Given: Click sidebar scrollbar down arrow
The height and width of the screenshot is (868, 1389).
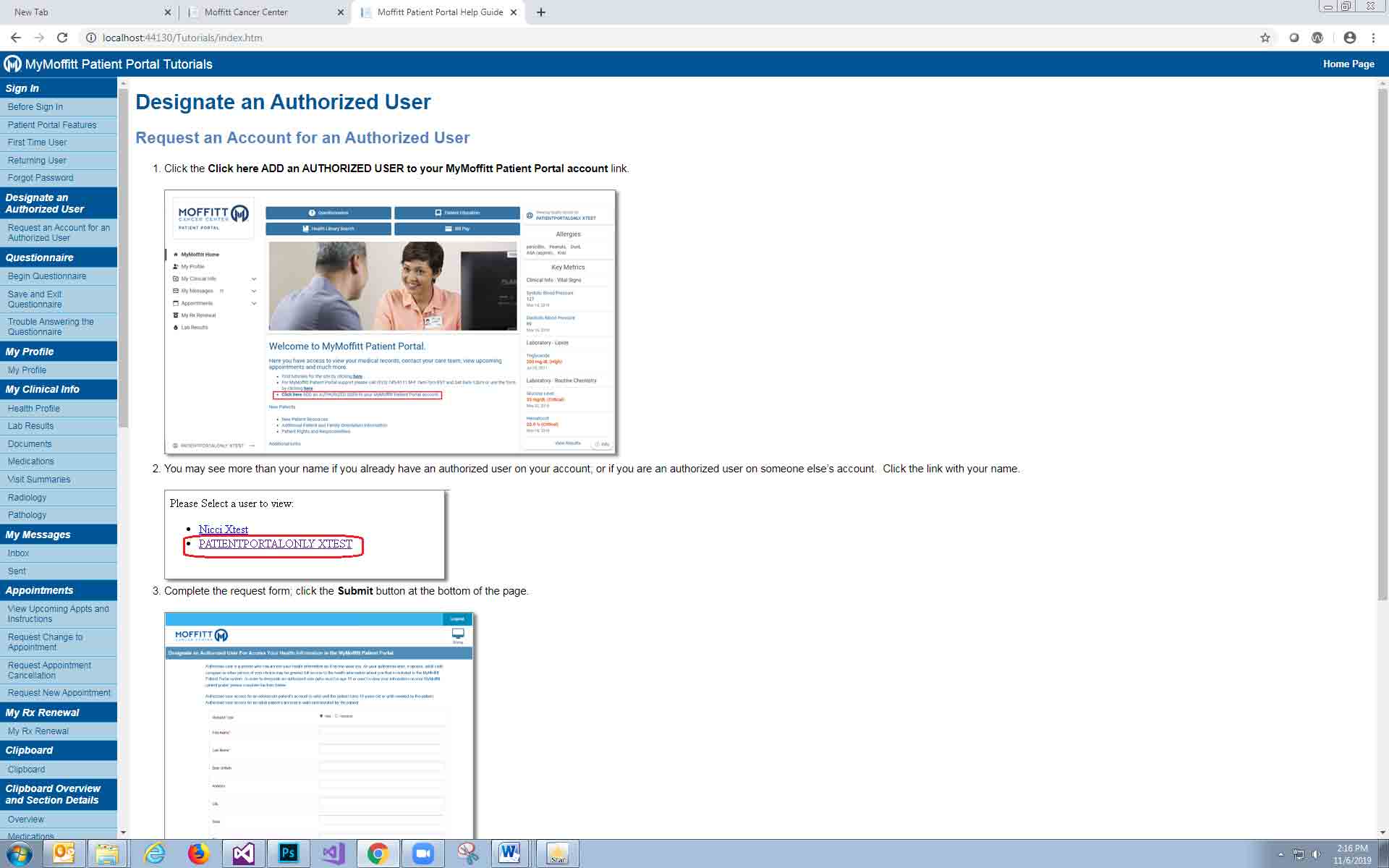Looking at the screenshot, I should tap(123, 833).
